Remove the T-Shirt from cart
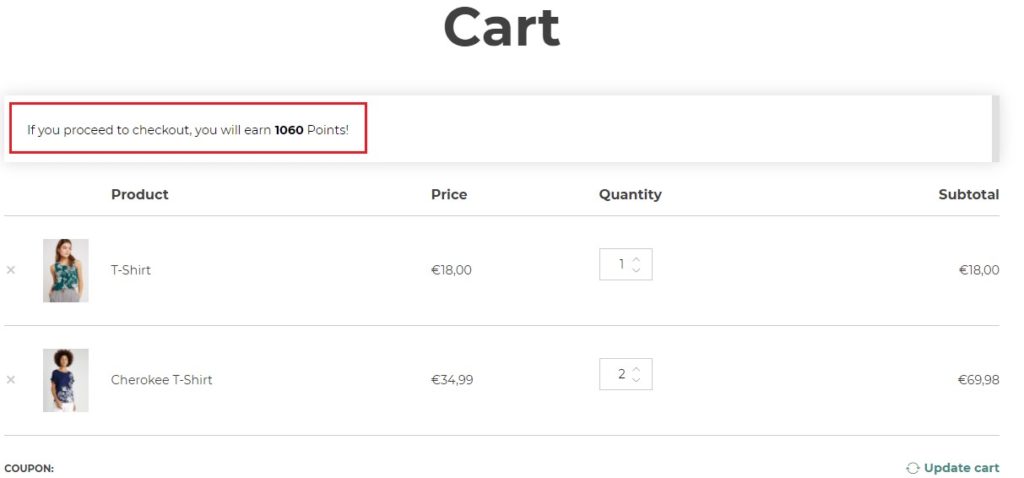Screen dimensions: 1024x478 point(10,270)
